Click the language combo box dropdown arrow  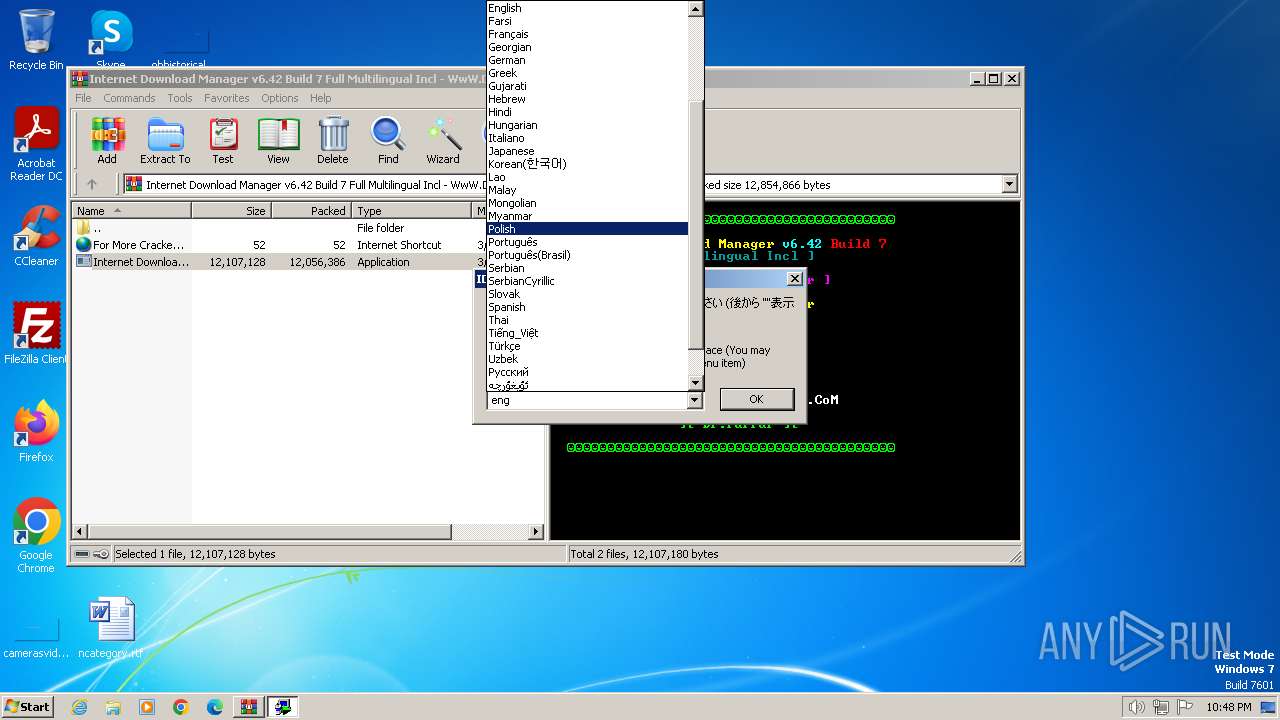(x=695, y=400)
